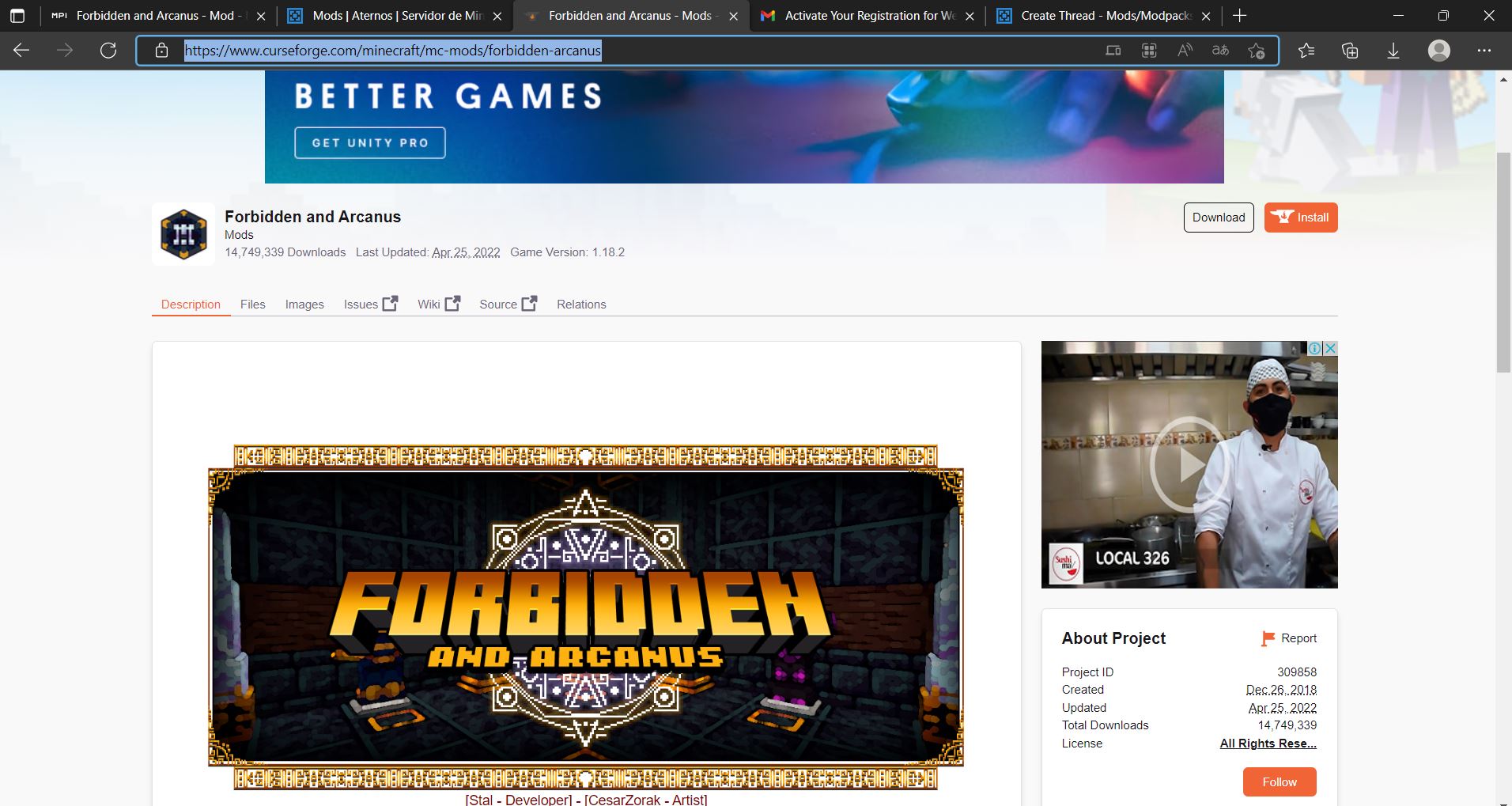Viewport: 1512px width, 806px height.
Task: Close the Activate Your Registration tab
Action: [970, 16]
